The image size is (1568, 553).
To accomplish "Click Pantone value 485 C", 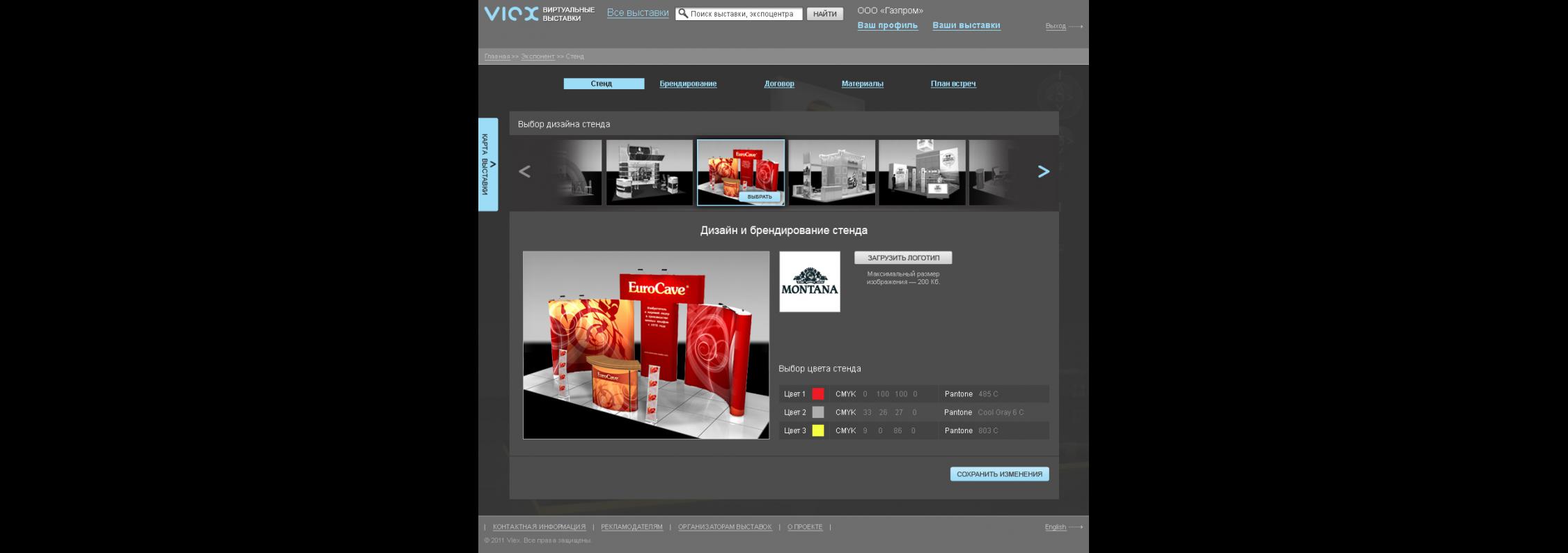I will pyautogui.click(x=988, y=394).
